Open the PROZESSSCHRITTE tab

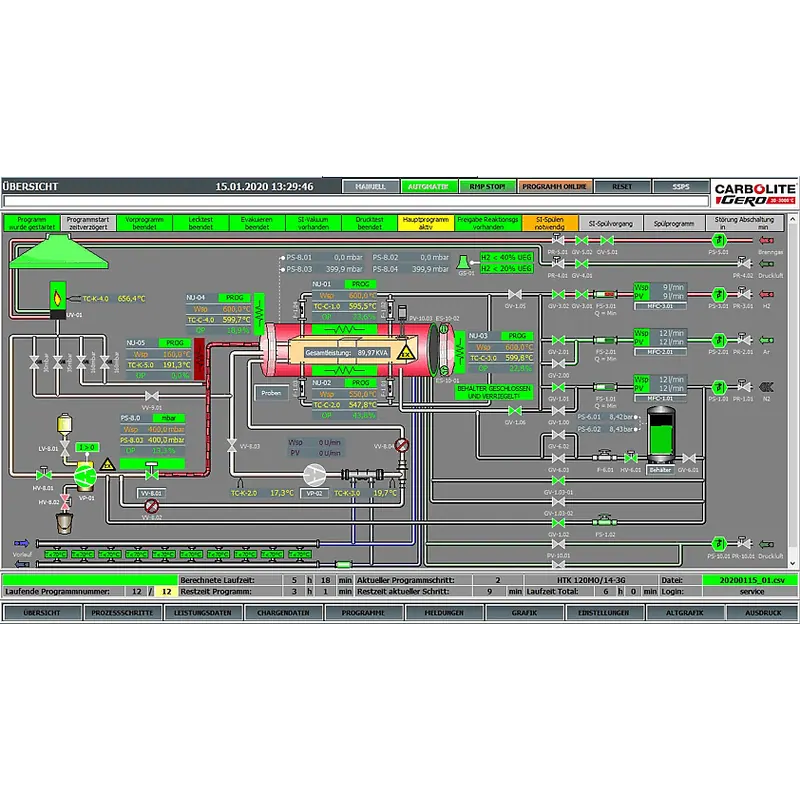point(122,613)
